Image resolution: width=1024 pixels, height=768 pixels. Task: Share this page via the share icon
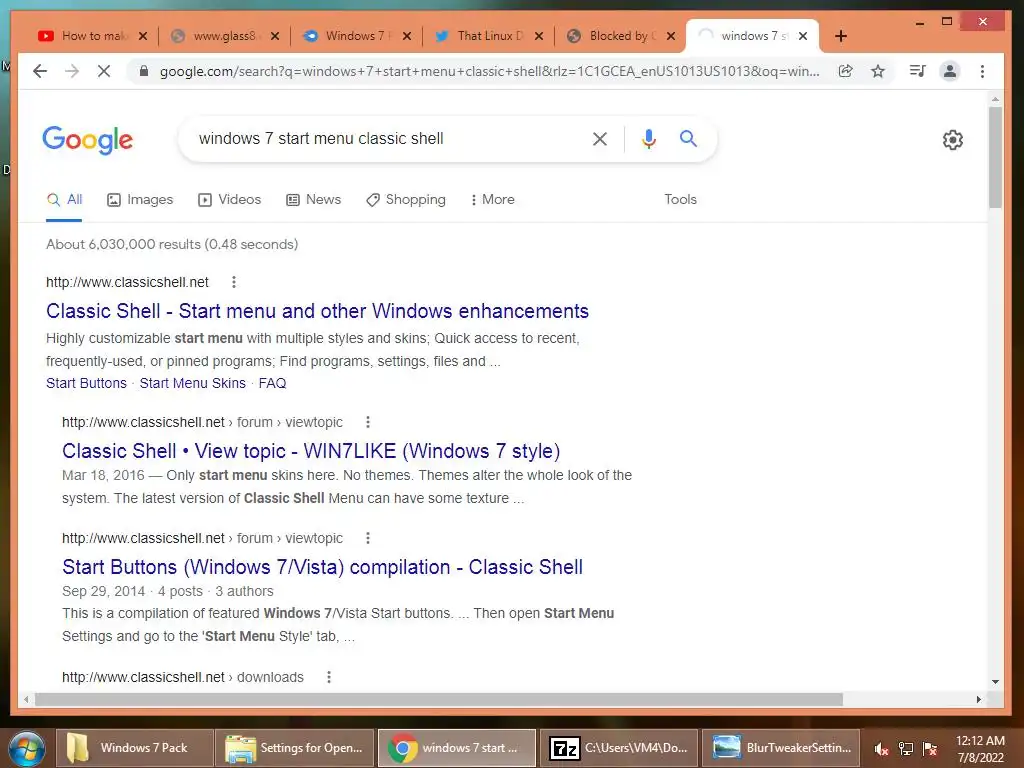[x=846, y=71]
